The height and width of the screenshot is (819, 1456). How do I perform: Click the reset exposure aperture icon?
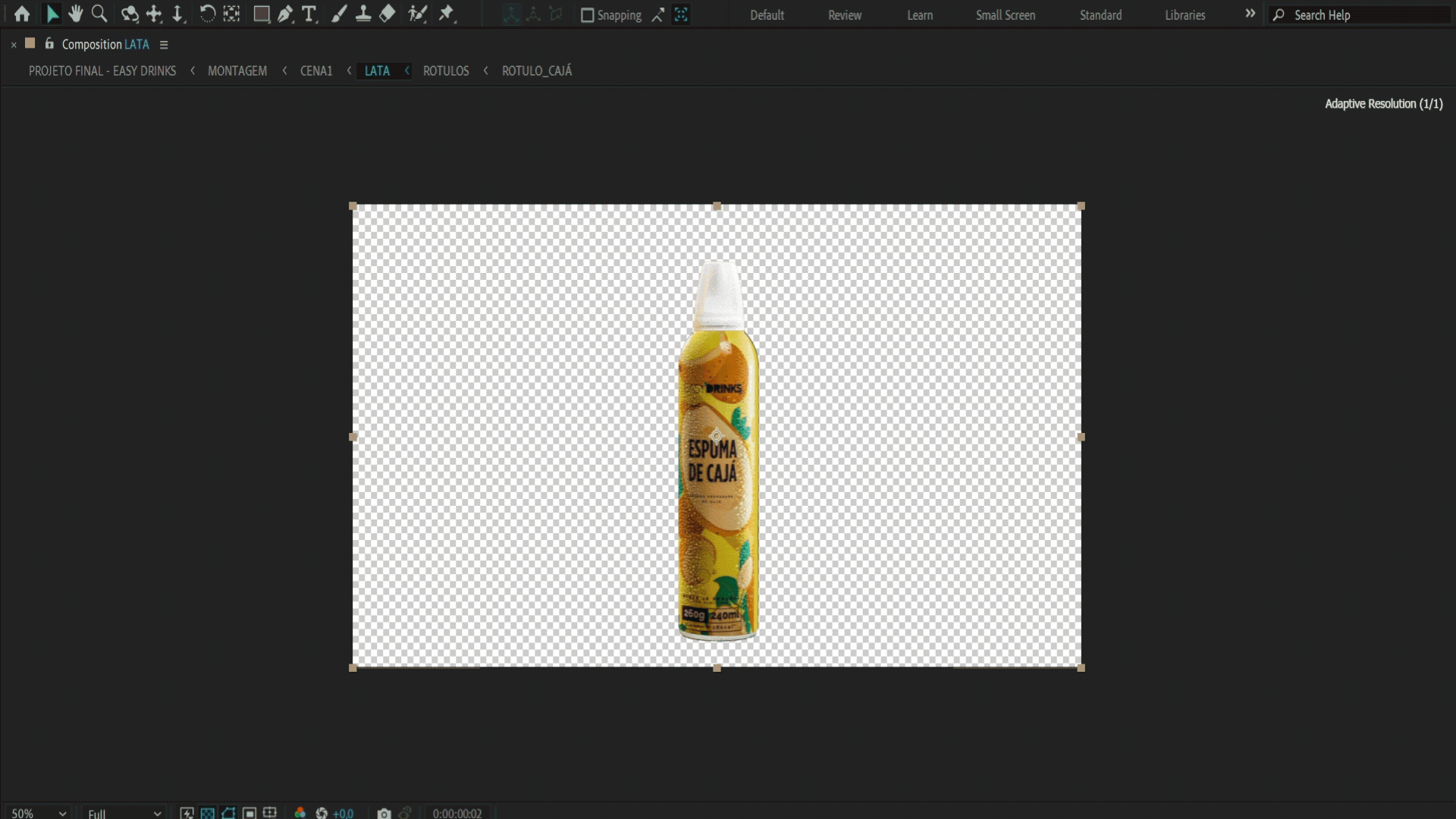click(322, 813)
